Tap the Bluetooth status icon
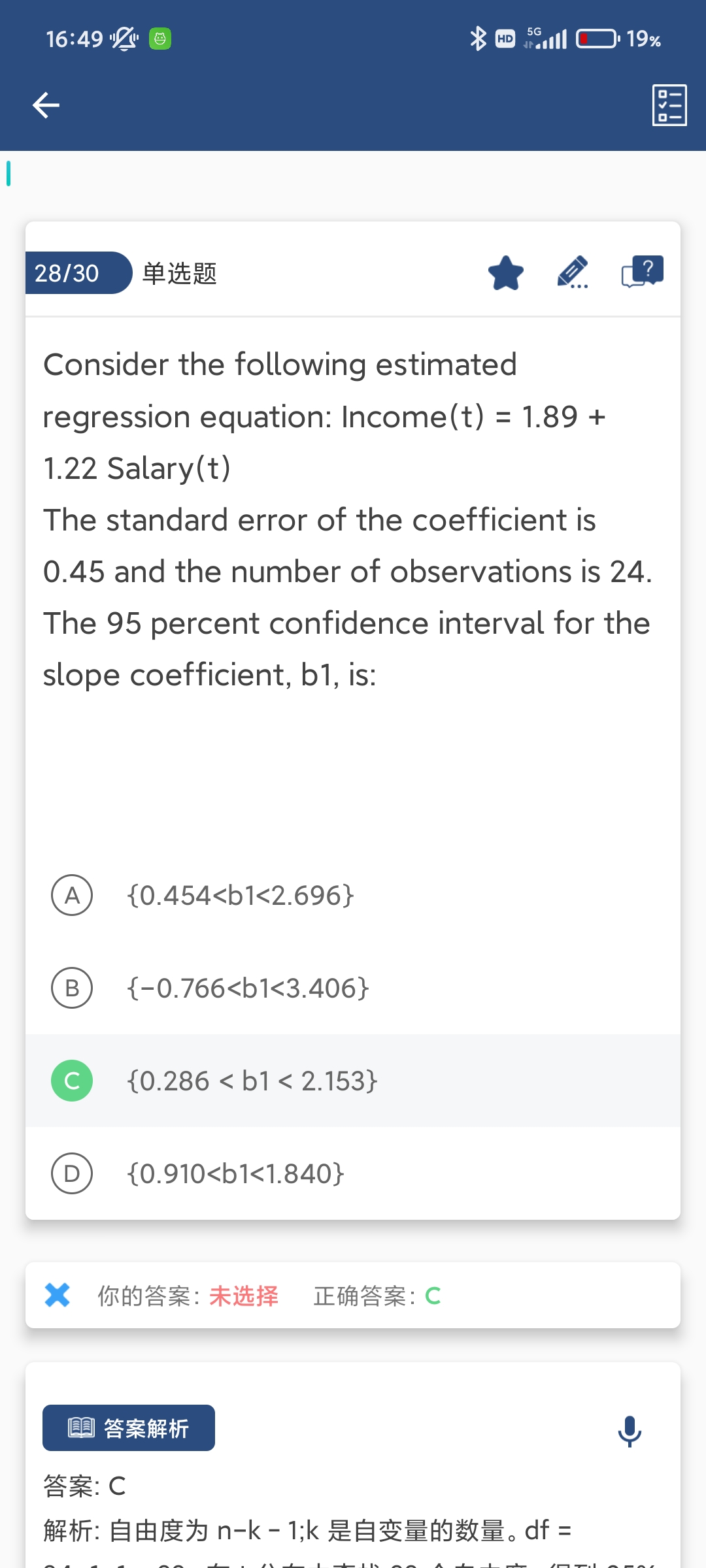706x1568 pixels. pyautogui.click(x=478, y=39)
